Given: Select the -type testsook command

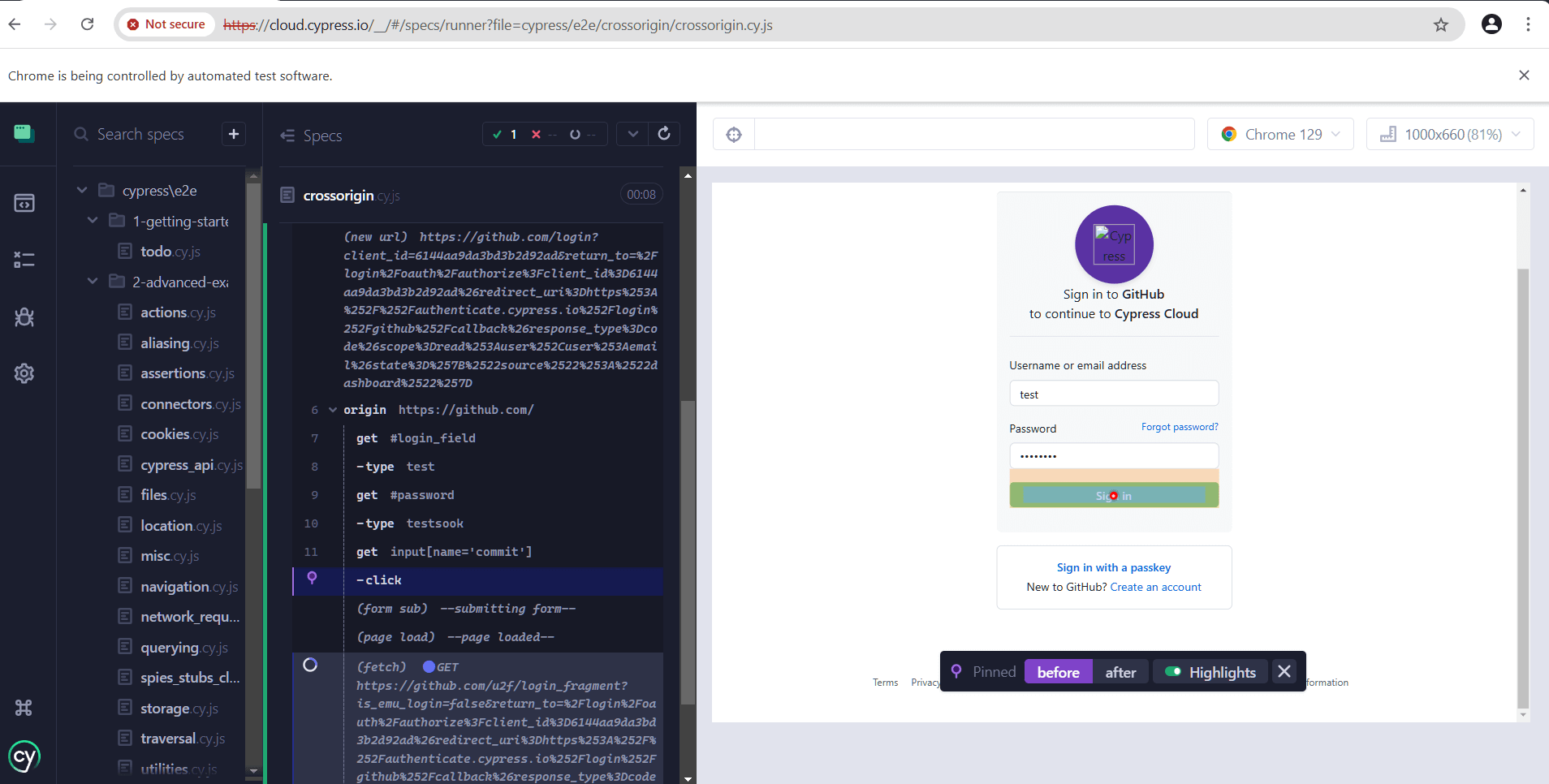Looking at the screenshot, I should [479, 523].
